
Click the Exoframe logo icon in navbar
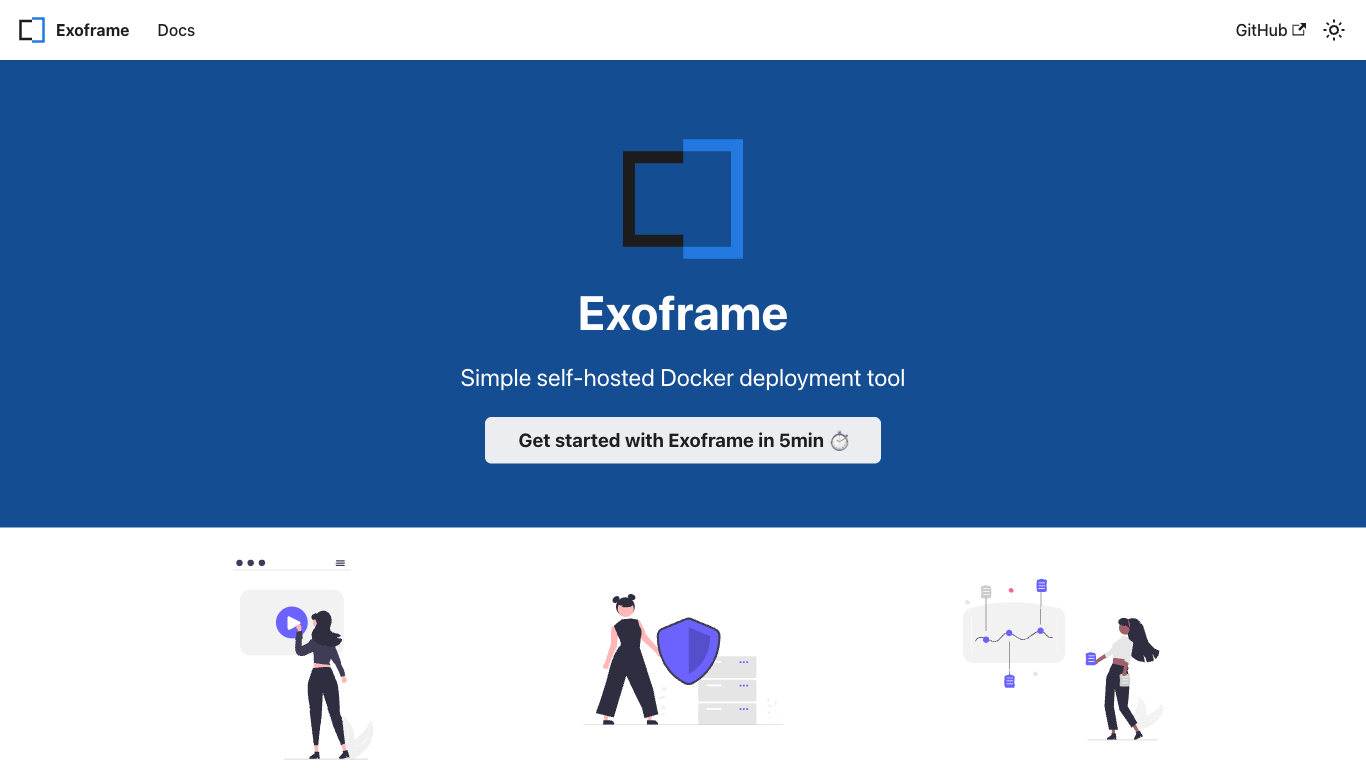pyautogui.click(x=32, y=30)
